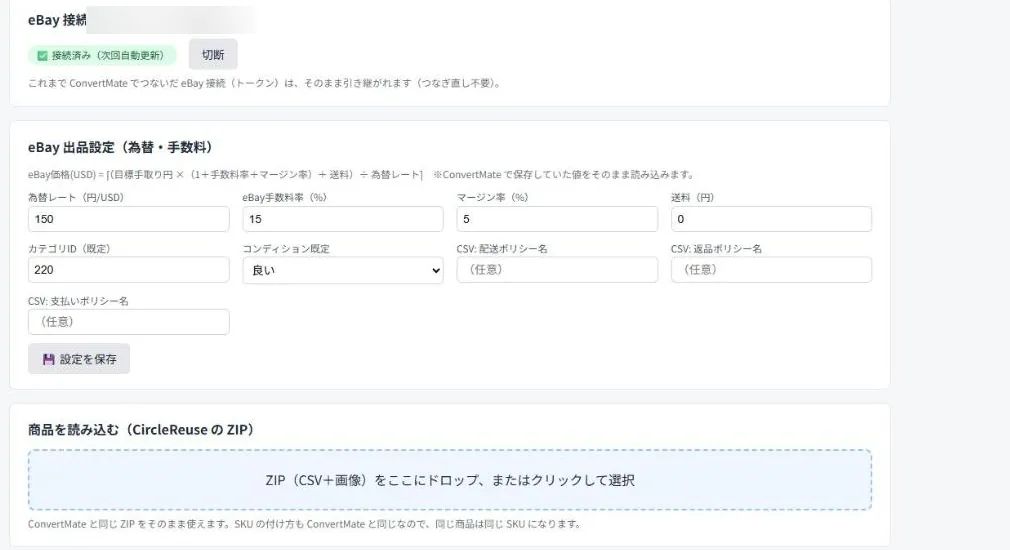The height and width of the screenshot is (550, 1010).
Task: Focus the CSV: 配送ポリシー名 field
Action: 557,270
